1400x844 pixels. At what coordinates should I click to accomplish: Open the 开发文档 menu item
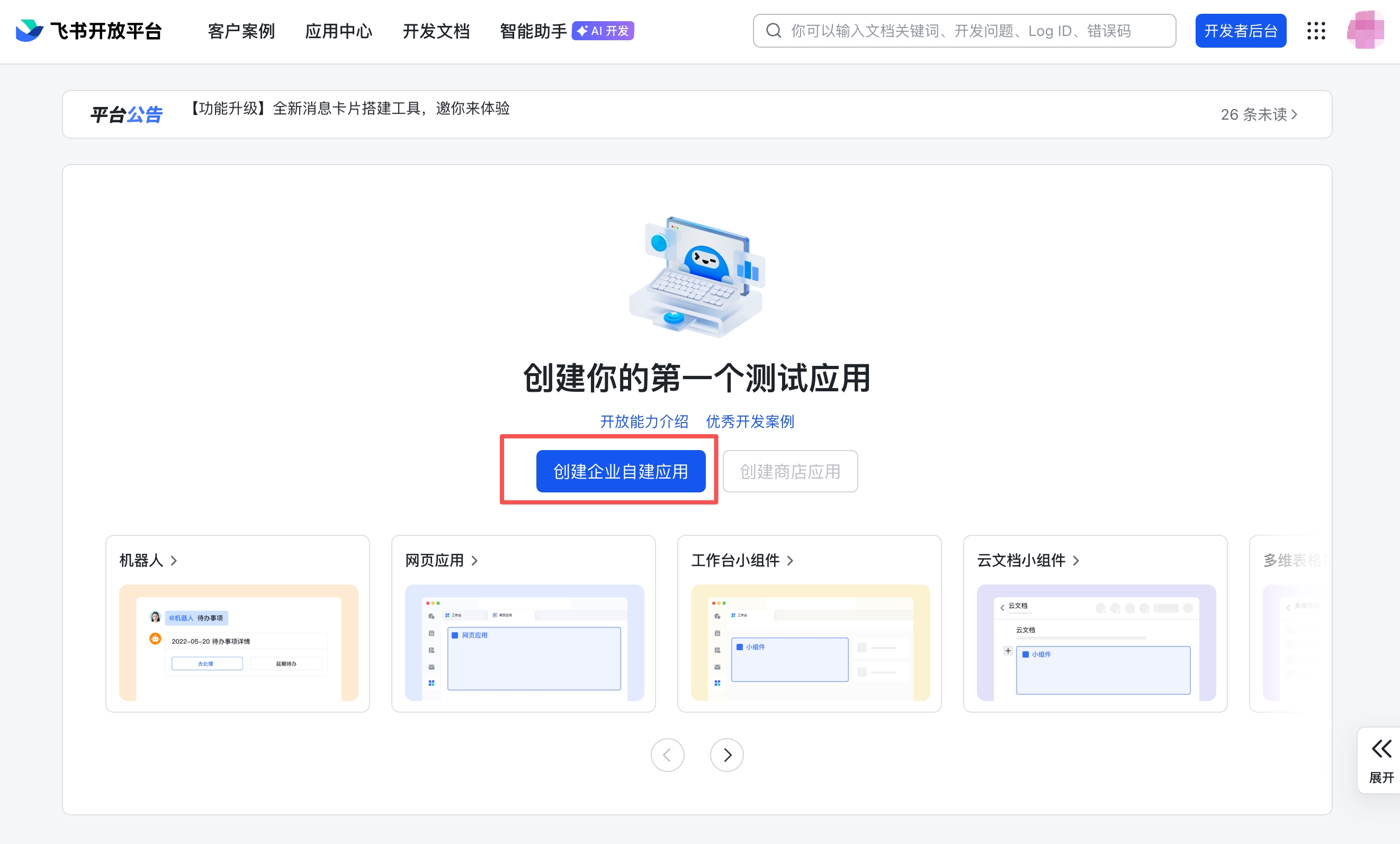pos(436,31)
